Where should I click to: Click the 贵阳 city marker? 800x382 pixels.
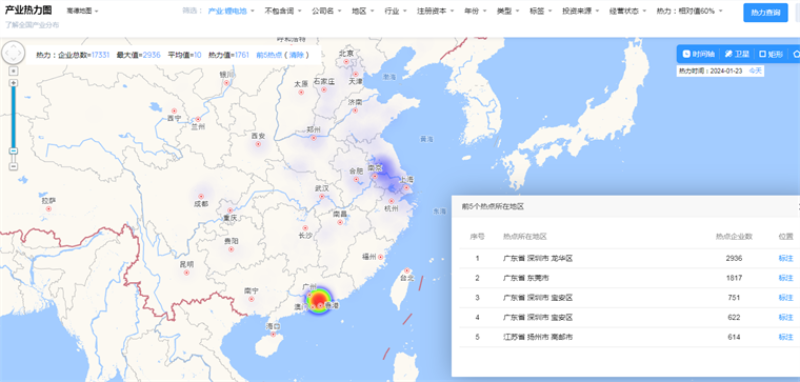(231, 249)
